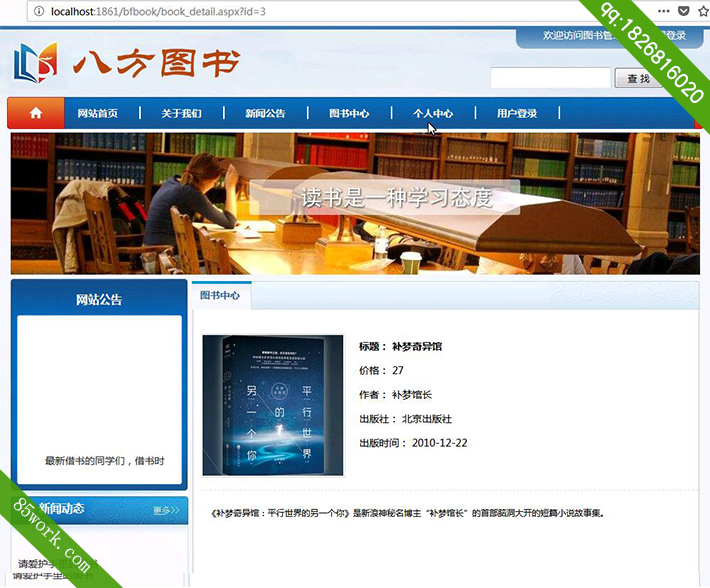Click the Pocket save icon in address bar
Screen dimensions: 710x588
[683, 11]
